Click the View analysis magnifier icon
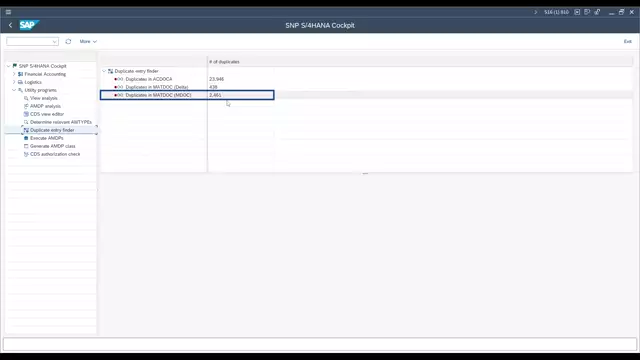This screenshot has height=360, width=640. point(26,98)
